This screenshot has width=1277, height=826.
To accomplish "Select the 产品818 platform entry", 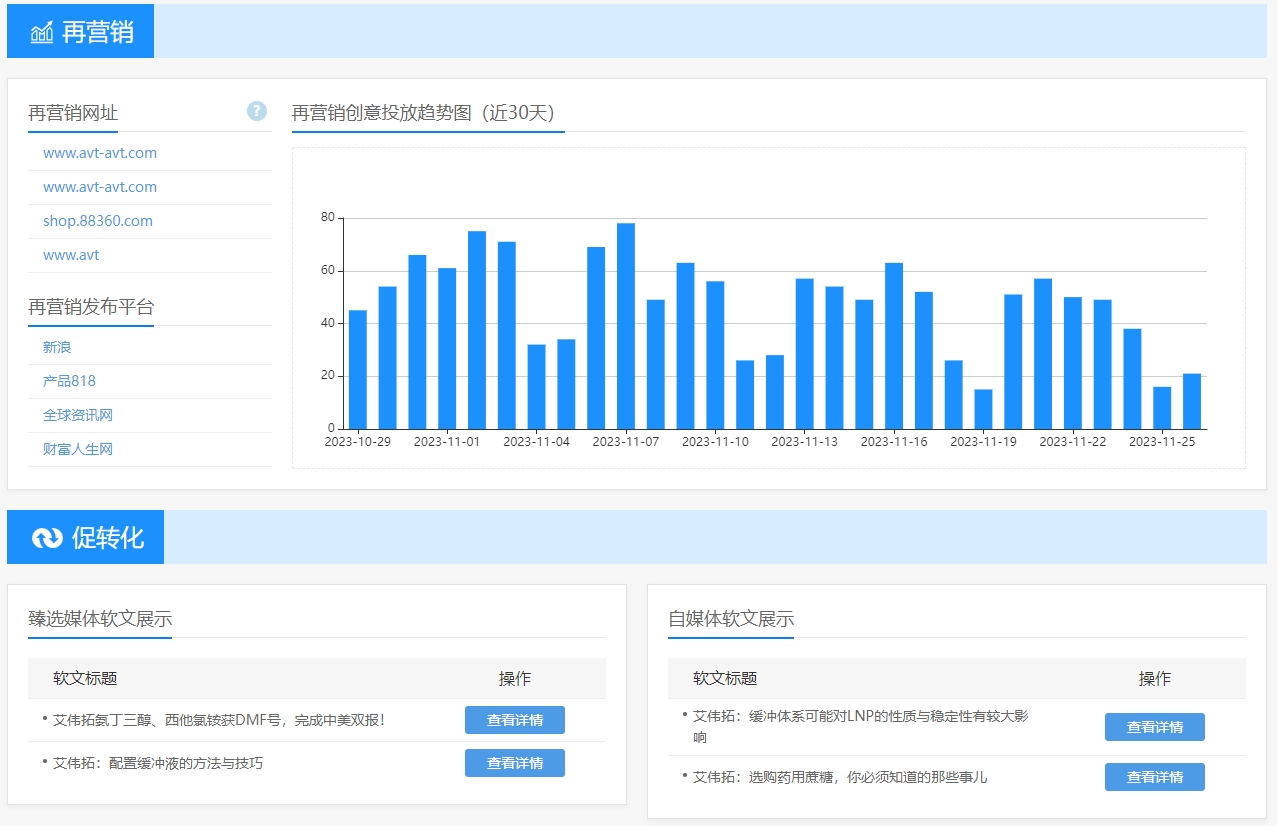I will [69, 381].
